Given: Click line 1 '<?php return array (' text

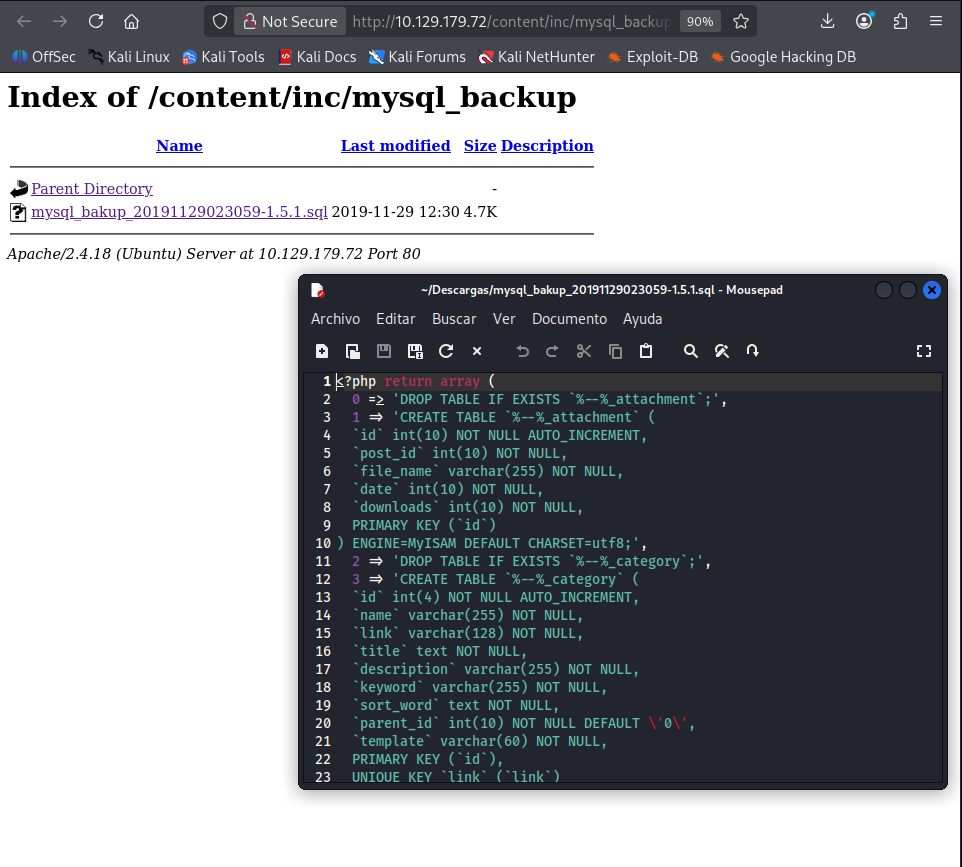Looking at the screenshot, I should [x=415, y=382].
